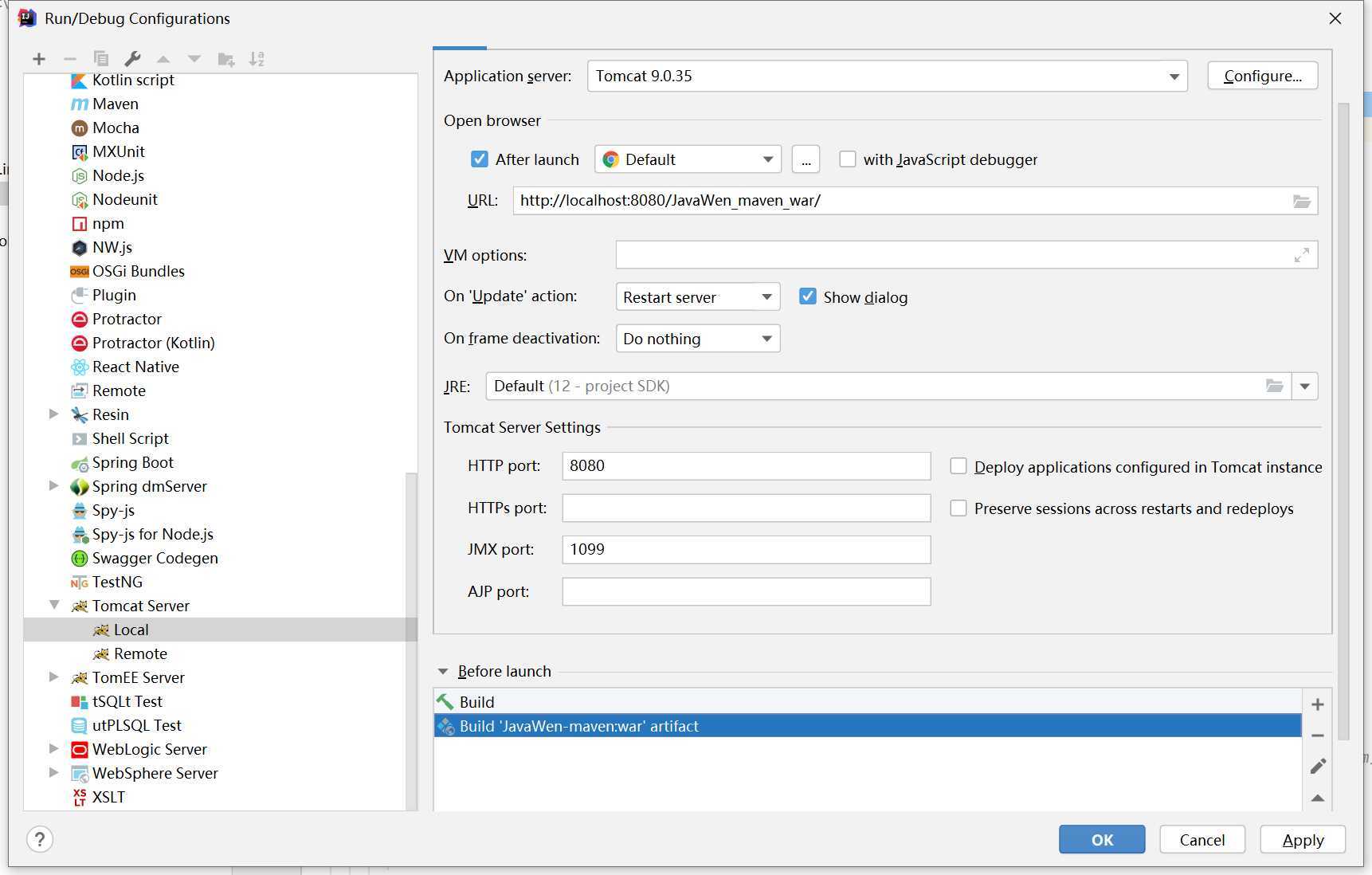Enable with JavaScript debugger checkbox
Screen dimensions: 1372x875
[x=848, y=159]
